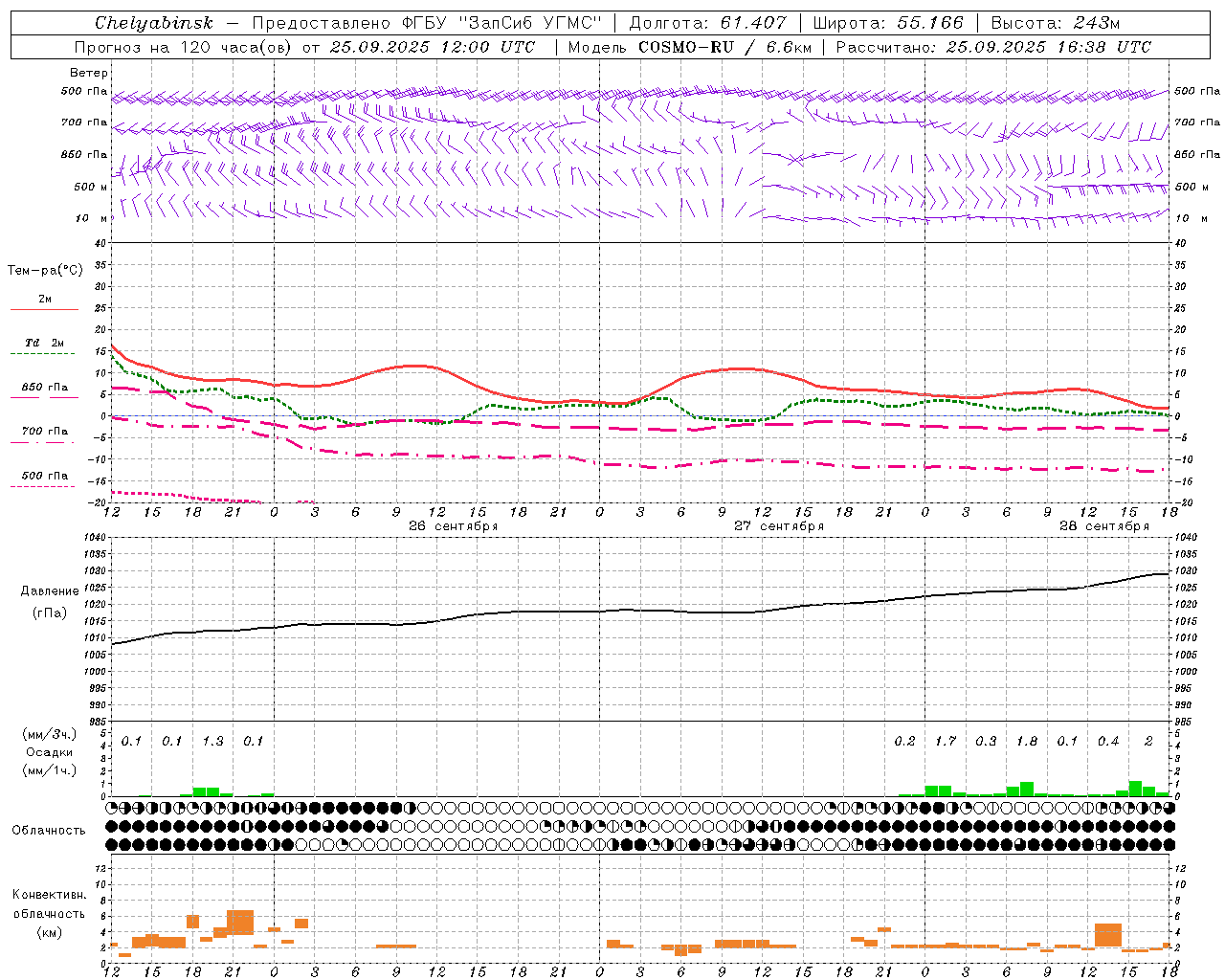Click the Td 2м dew point legend entry

click(x=45, y=343)
